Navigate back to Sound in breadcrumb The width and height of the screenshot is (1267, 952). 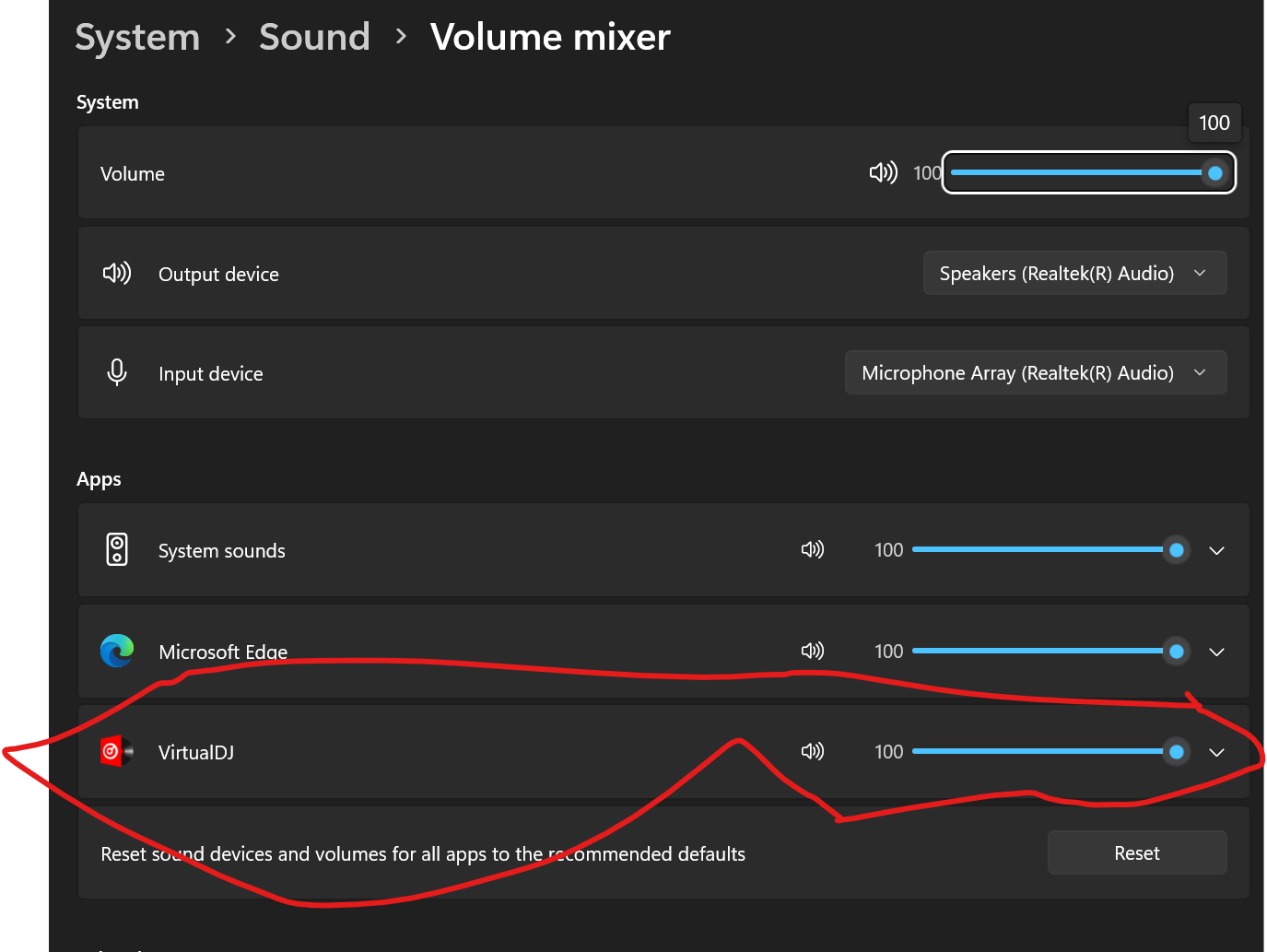pos(314,37)
